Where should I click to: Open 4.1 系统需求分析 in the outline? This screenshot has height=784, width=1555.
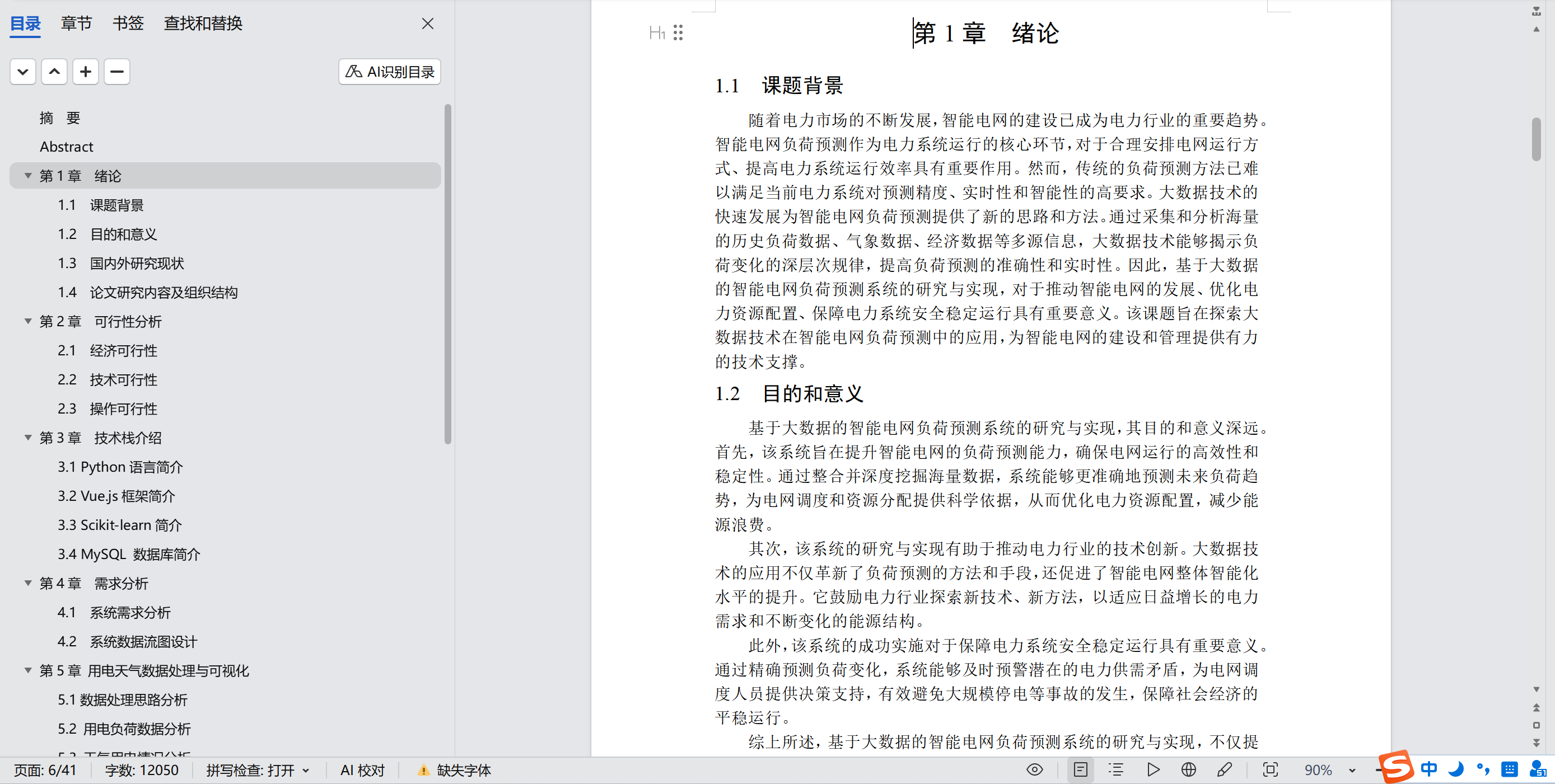coord(114,612)
